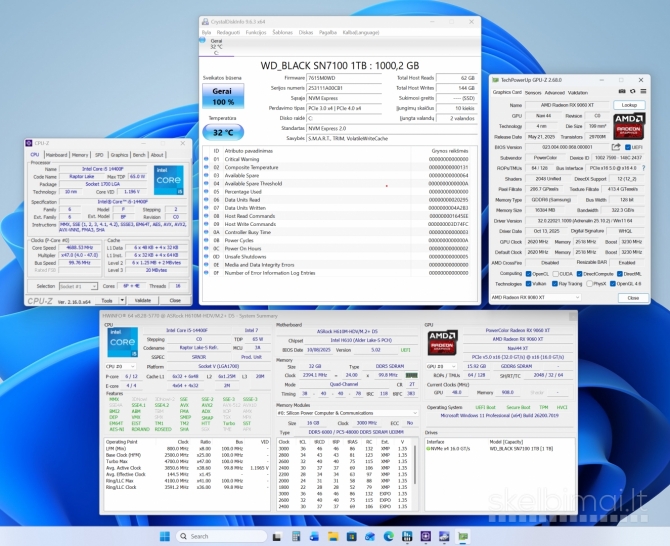Image resolution: width=670 pixels, height=546 pixels.
Task: Open the Microsoft Store taskbar icon
Action: 352,537
